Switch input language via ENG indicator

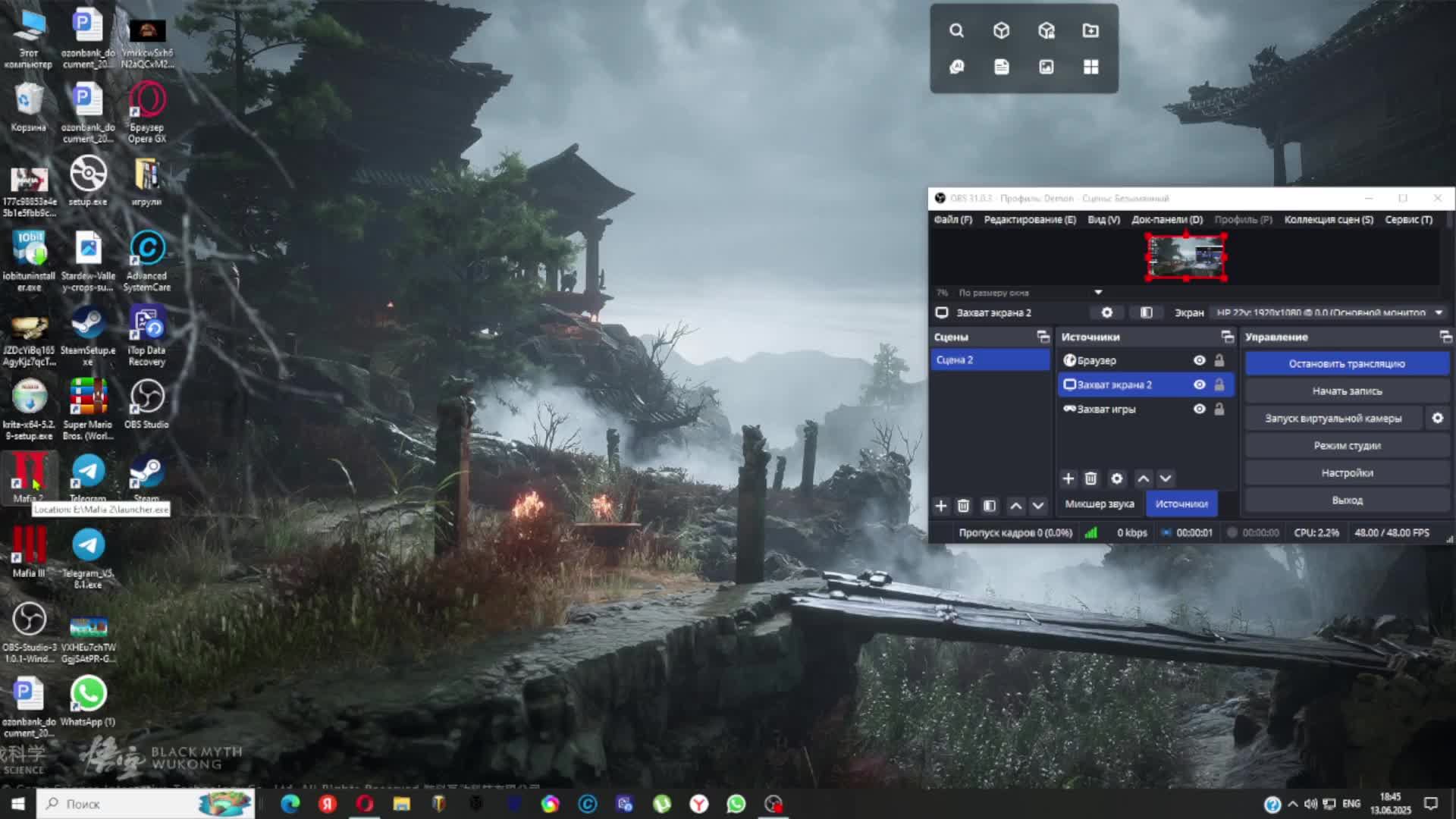[1351, 804]
